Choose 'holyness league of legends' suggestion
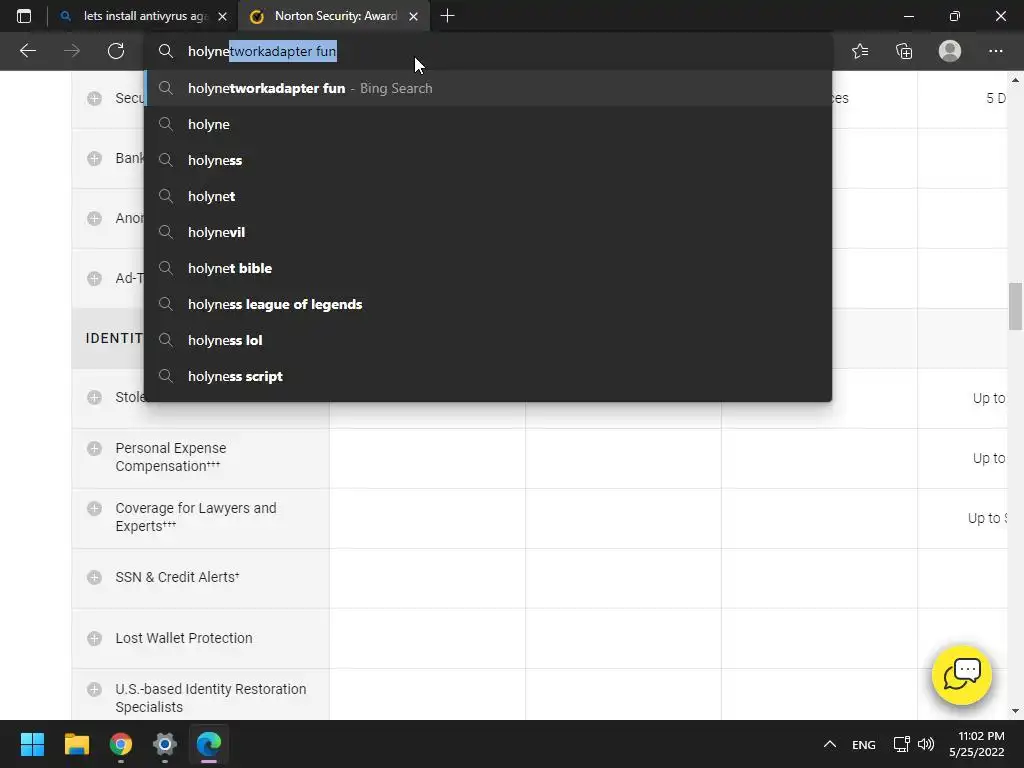The image size is (1024, 768). click(x=488, y=304)
